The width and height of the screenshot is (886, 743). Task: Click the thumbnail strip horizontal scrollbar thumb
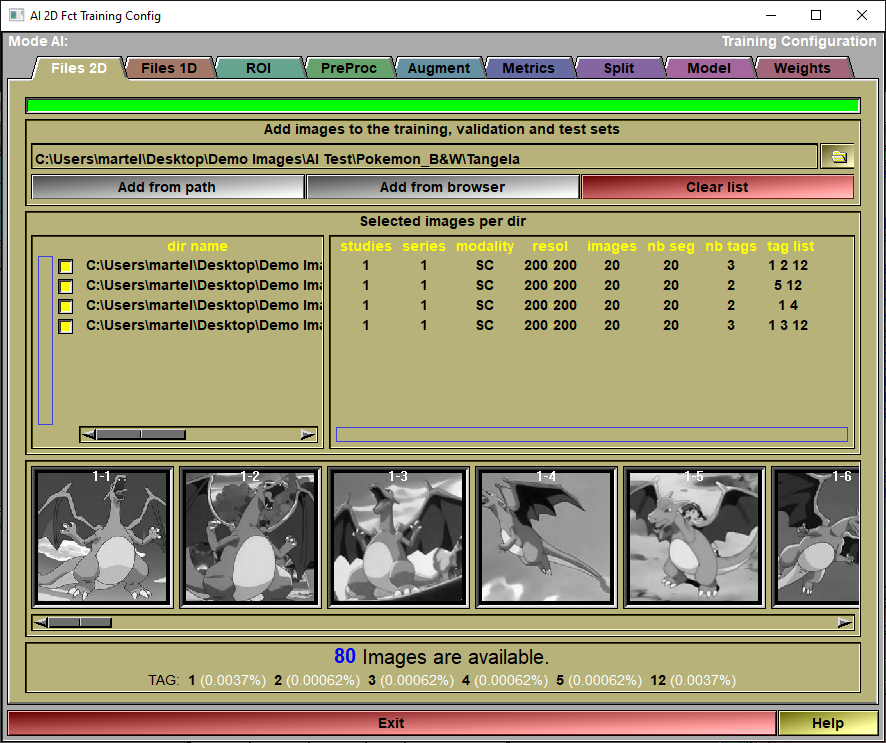[x=80, y=623]
